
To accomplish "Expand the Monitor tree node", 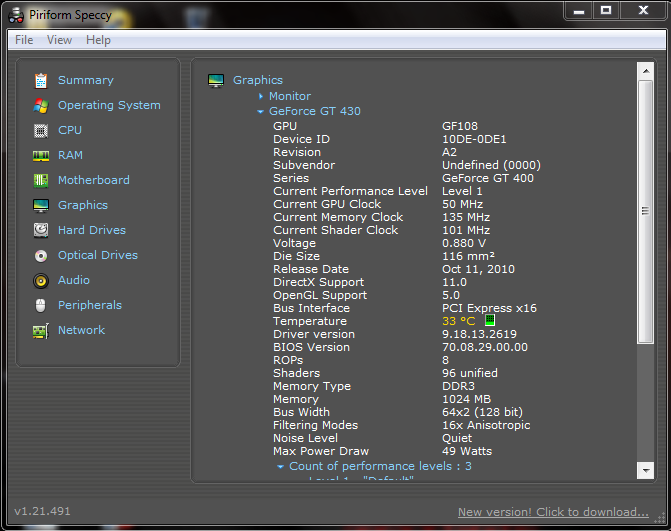I will pos(261,96).
